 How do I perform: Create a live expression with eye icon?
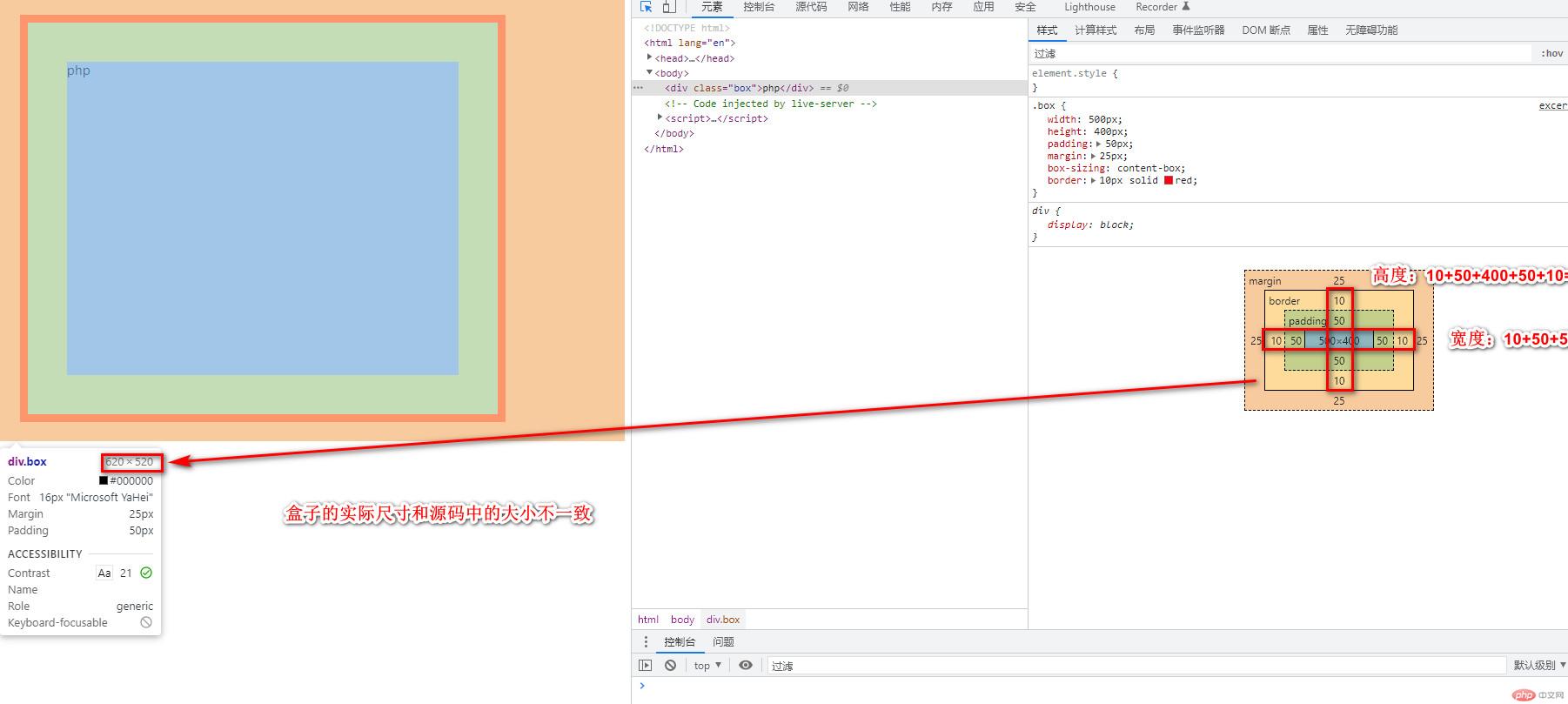pos(746,665)
